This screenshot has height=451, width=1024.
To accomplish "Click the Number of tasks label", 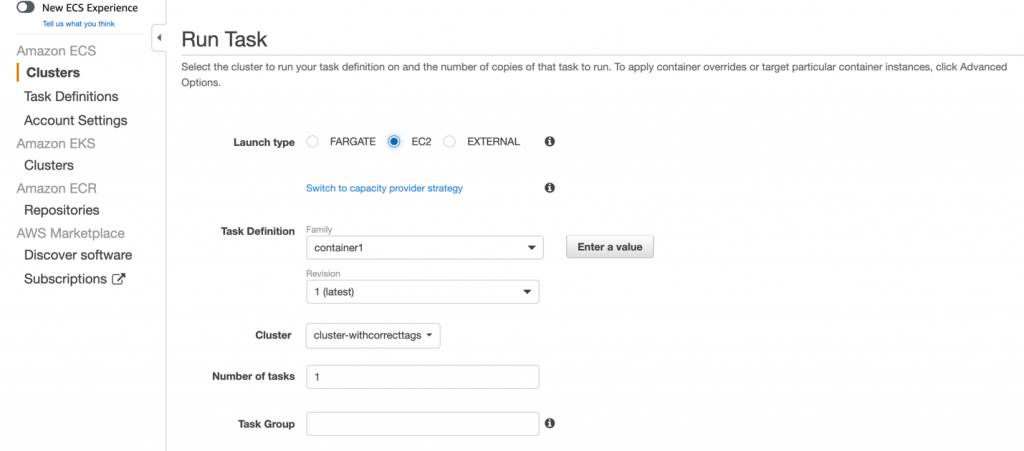I will pos(253,377).
